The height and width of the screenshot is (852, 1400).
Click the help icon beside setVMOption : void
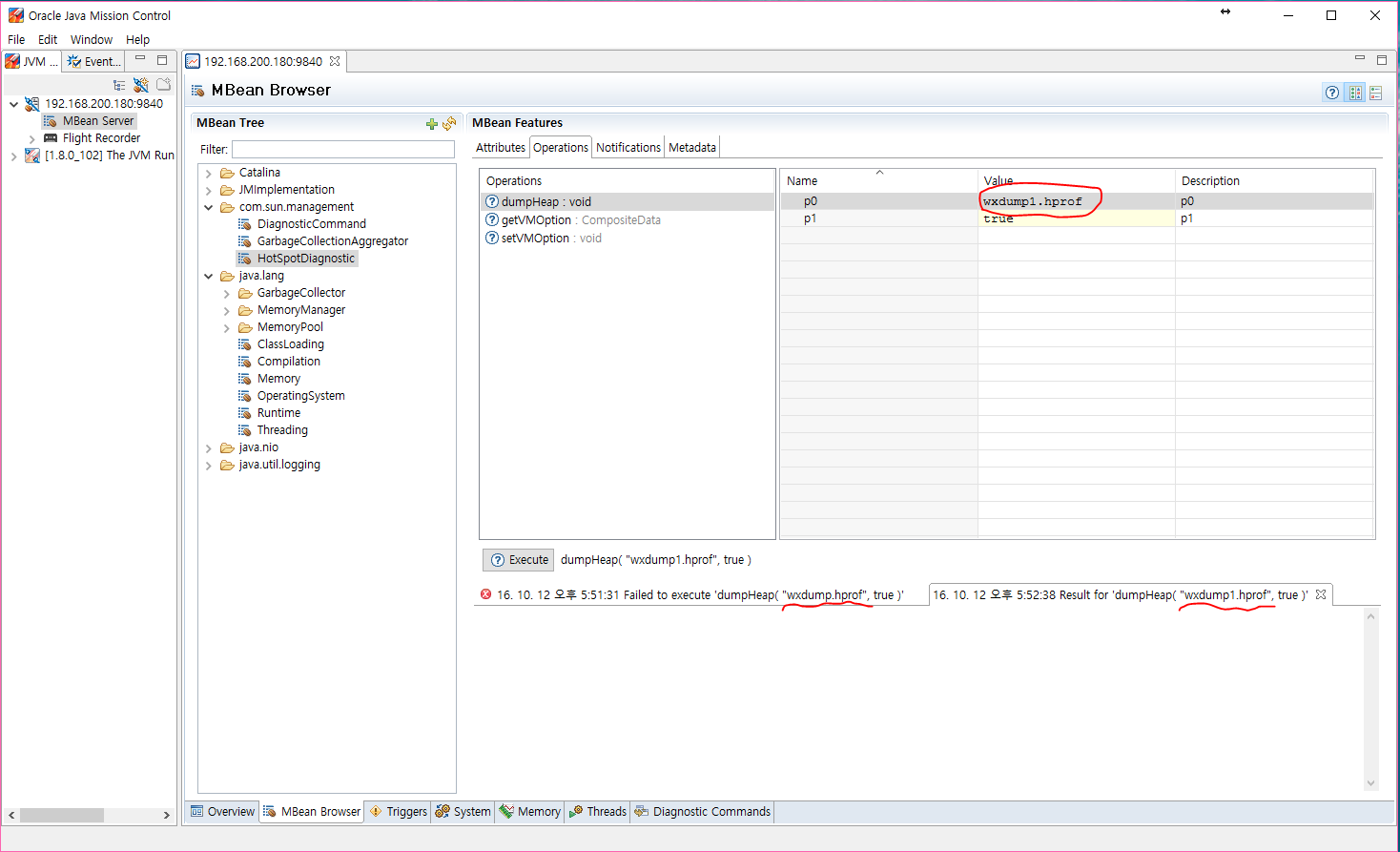point(492,239)
